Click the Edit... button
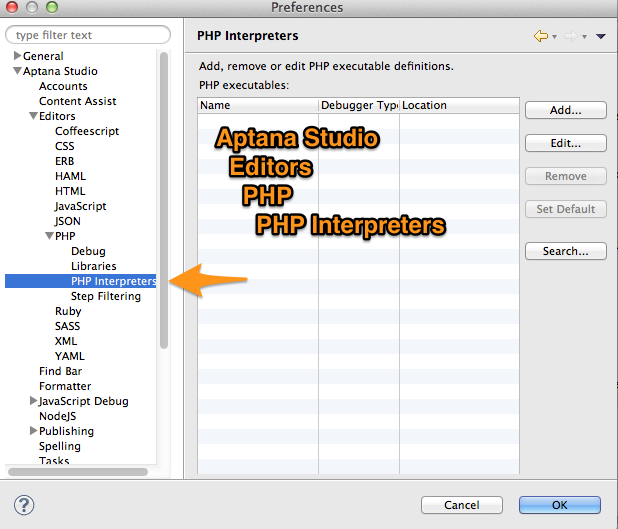This screenshot has height=529, width=618. (x=566, y=143)
